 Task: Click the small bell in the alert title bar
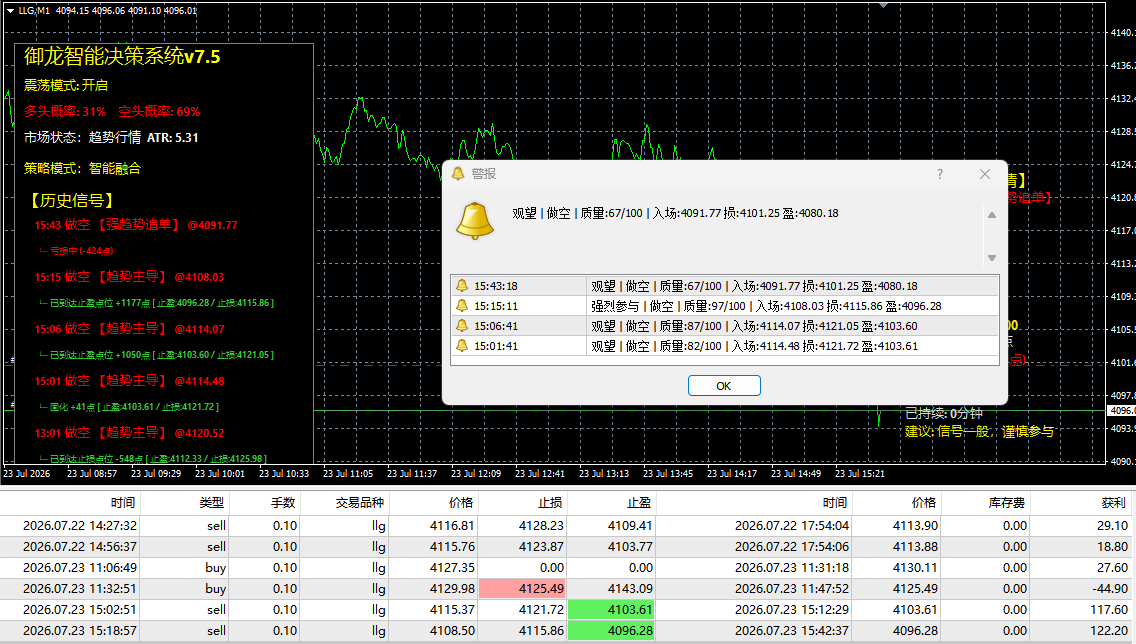[x=458, y=173]
